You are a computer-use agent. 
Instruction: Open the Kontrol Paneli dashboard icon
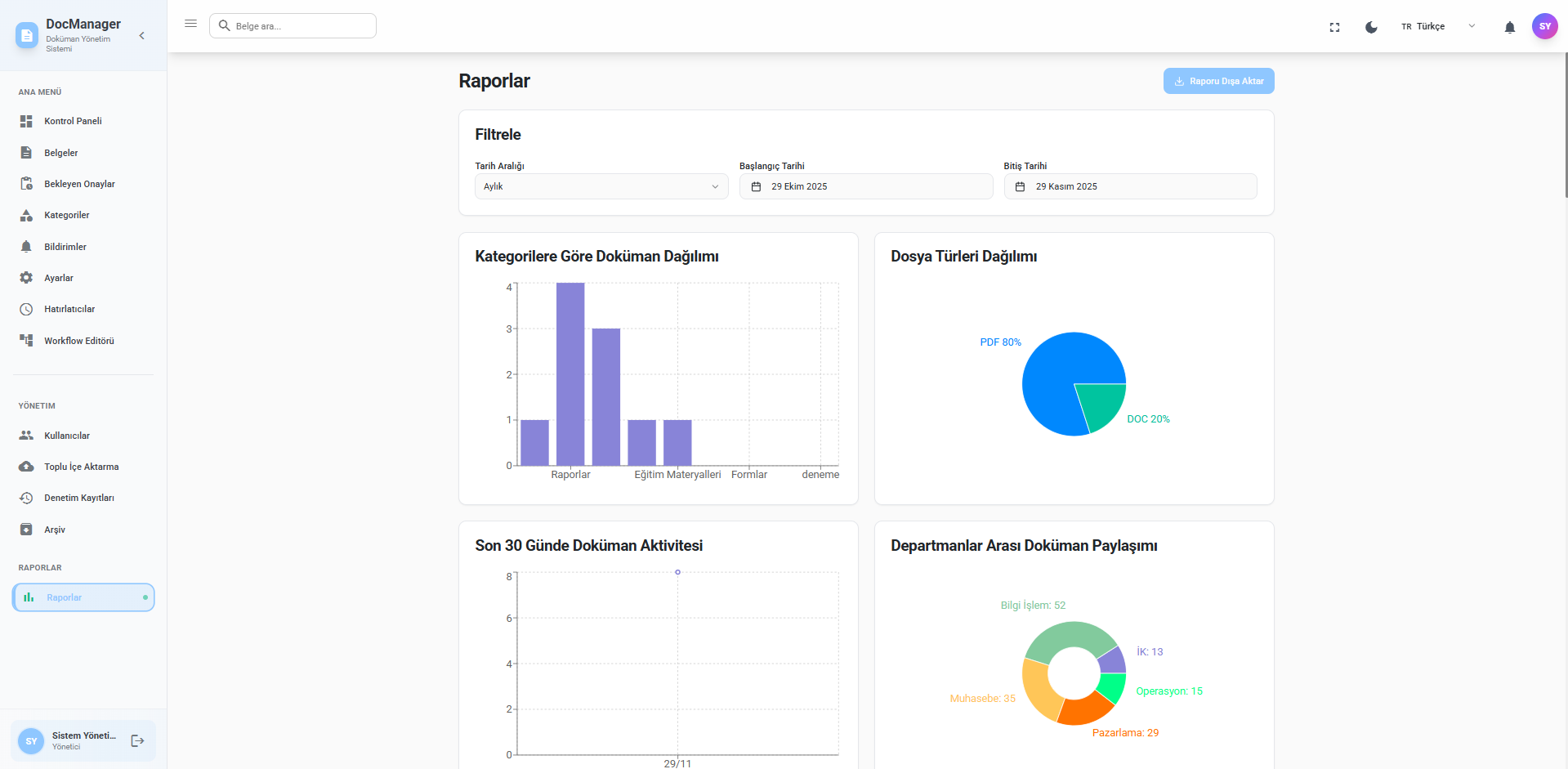point(27,121)
